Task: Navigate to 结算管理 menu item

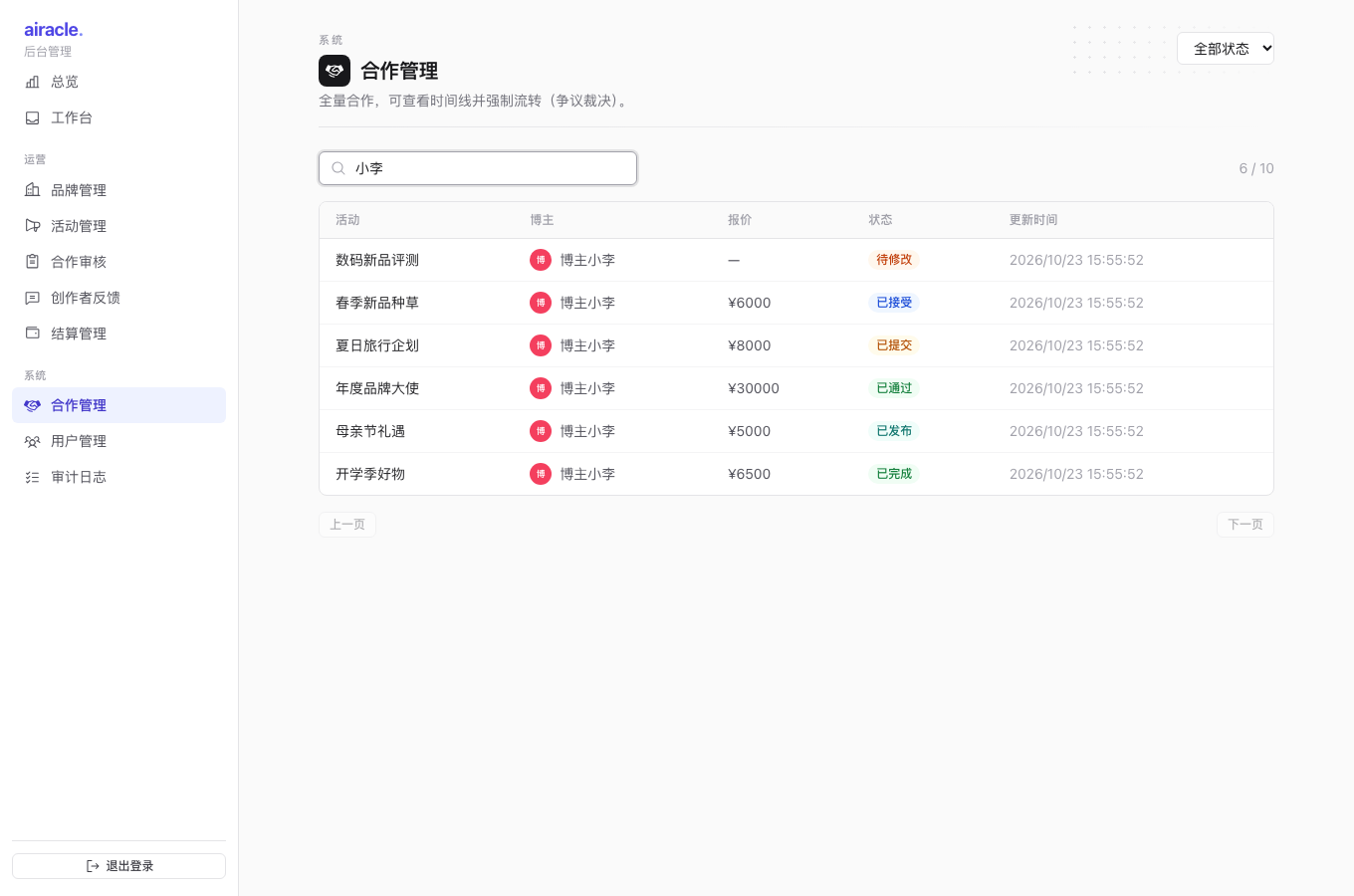Action: [118, 334]
